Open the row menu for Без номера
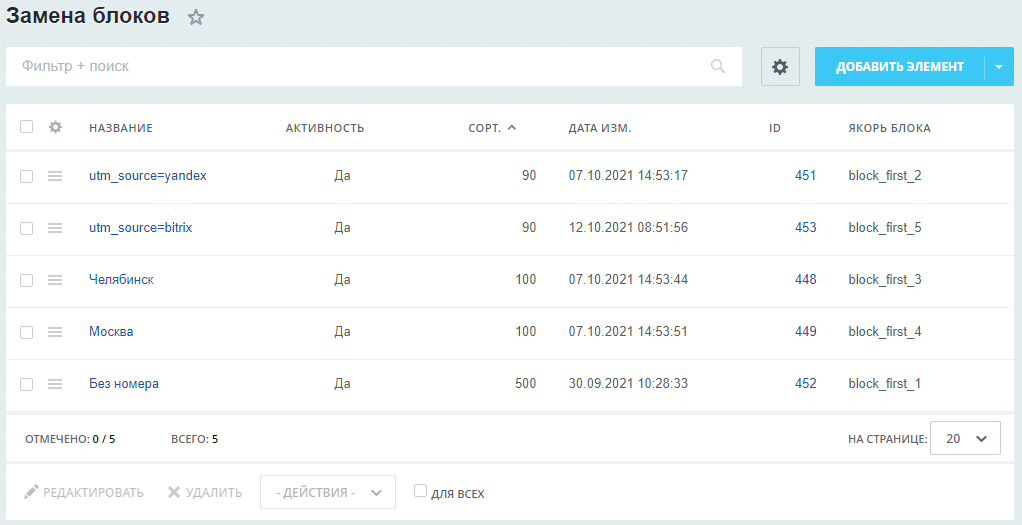Viewport: 1022px width, 525px height. click(x=55, y=384)
